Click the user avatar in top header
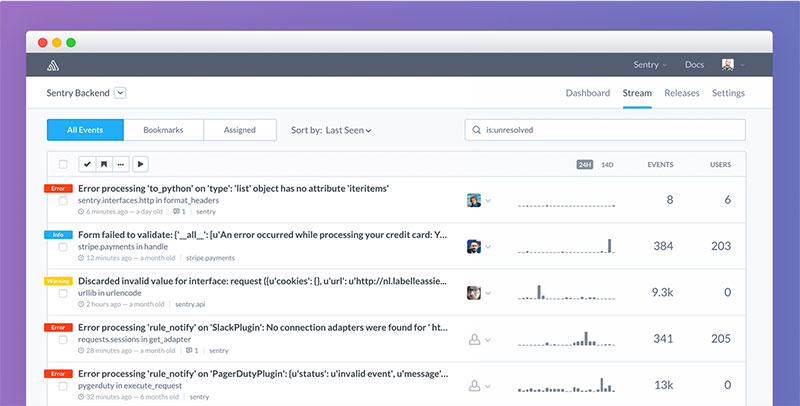 point(728,65)
